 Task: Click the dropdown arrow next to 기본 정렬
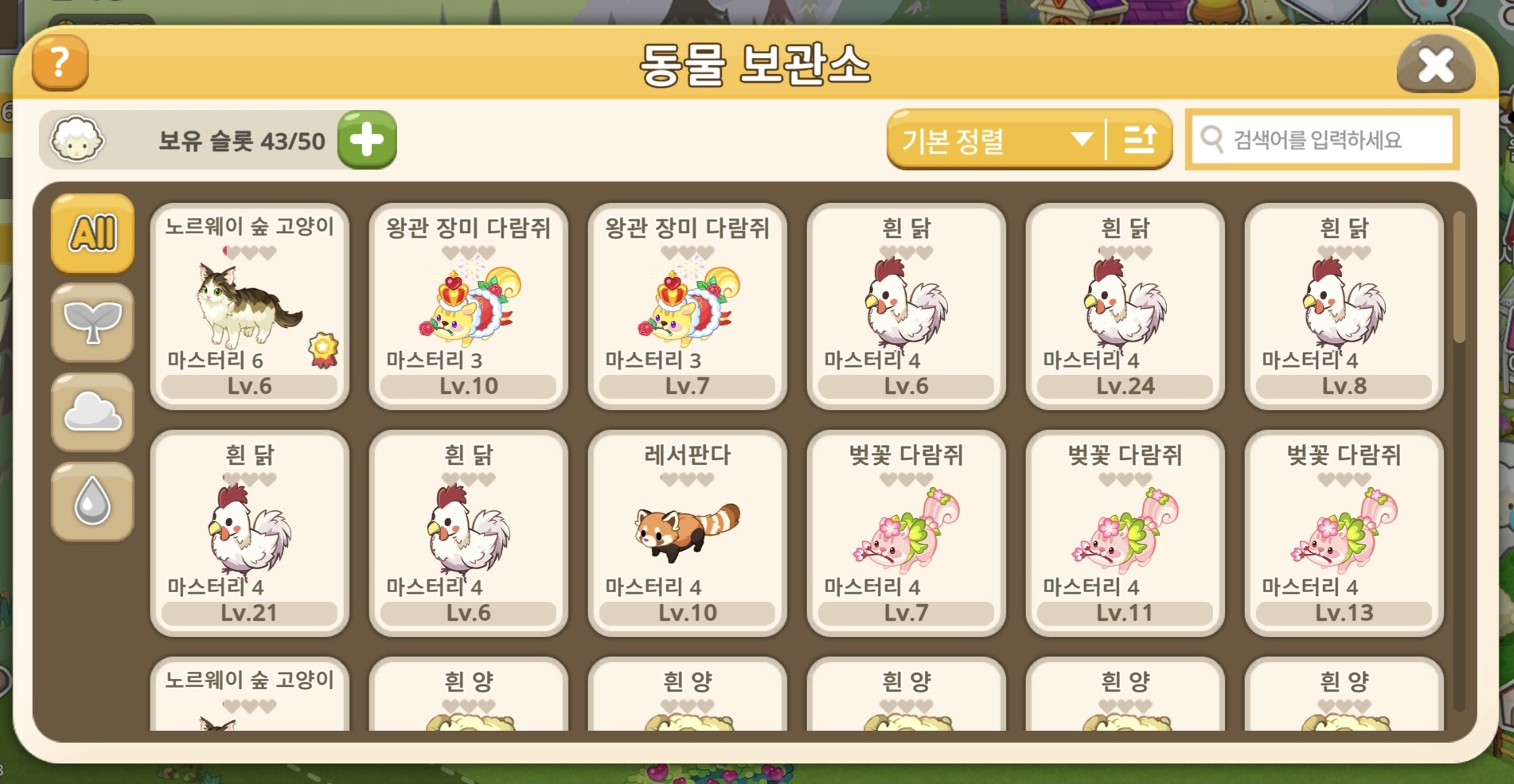1081,139
